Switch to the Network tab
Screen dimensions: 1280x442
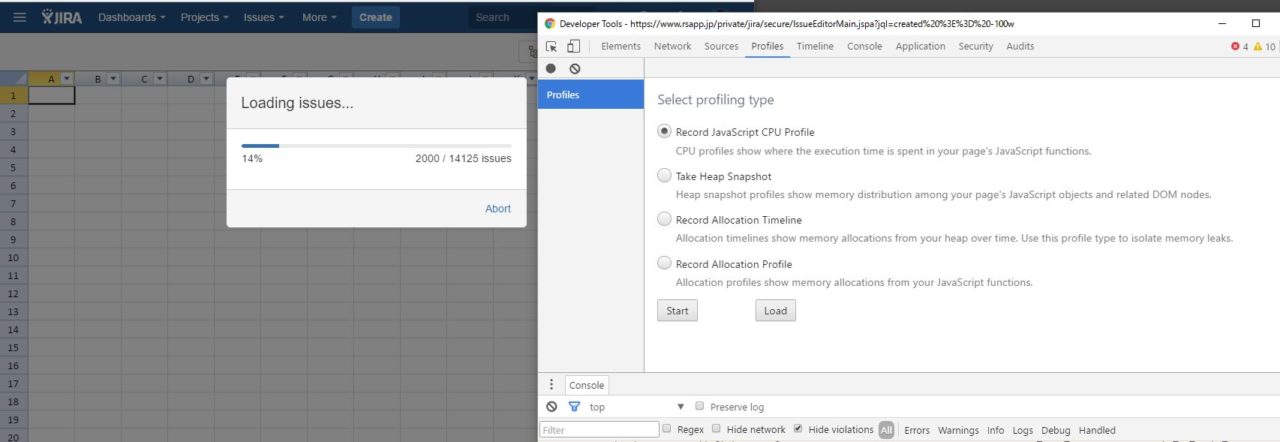[x=672, y=46]
